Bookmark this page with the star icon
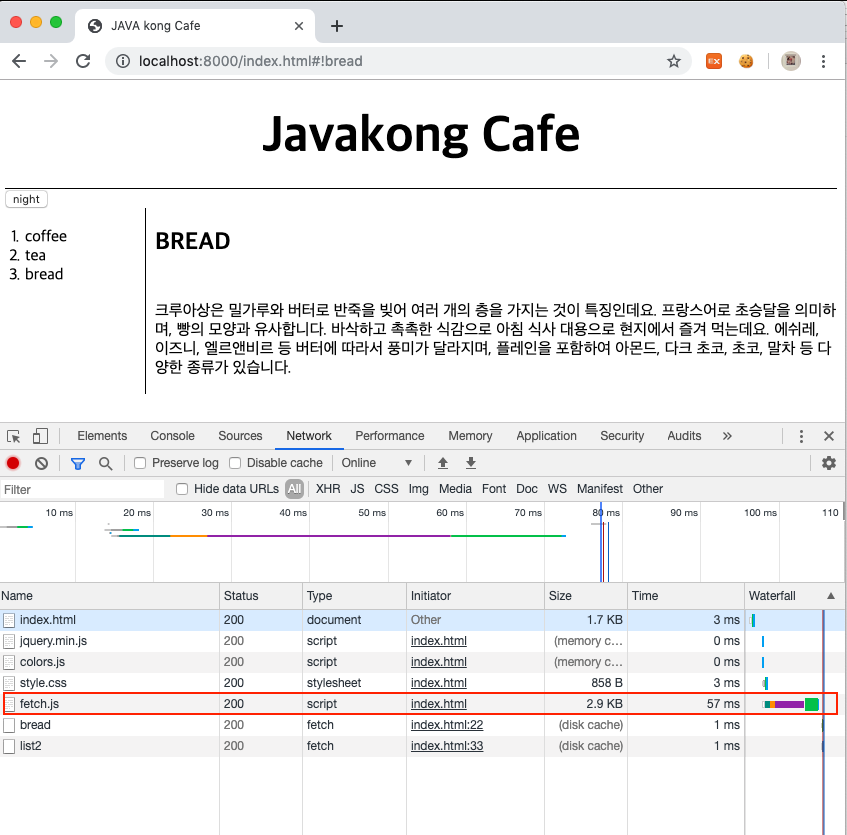This screenshot has height=835, width=847. [674, 61]
